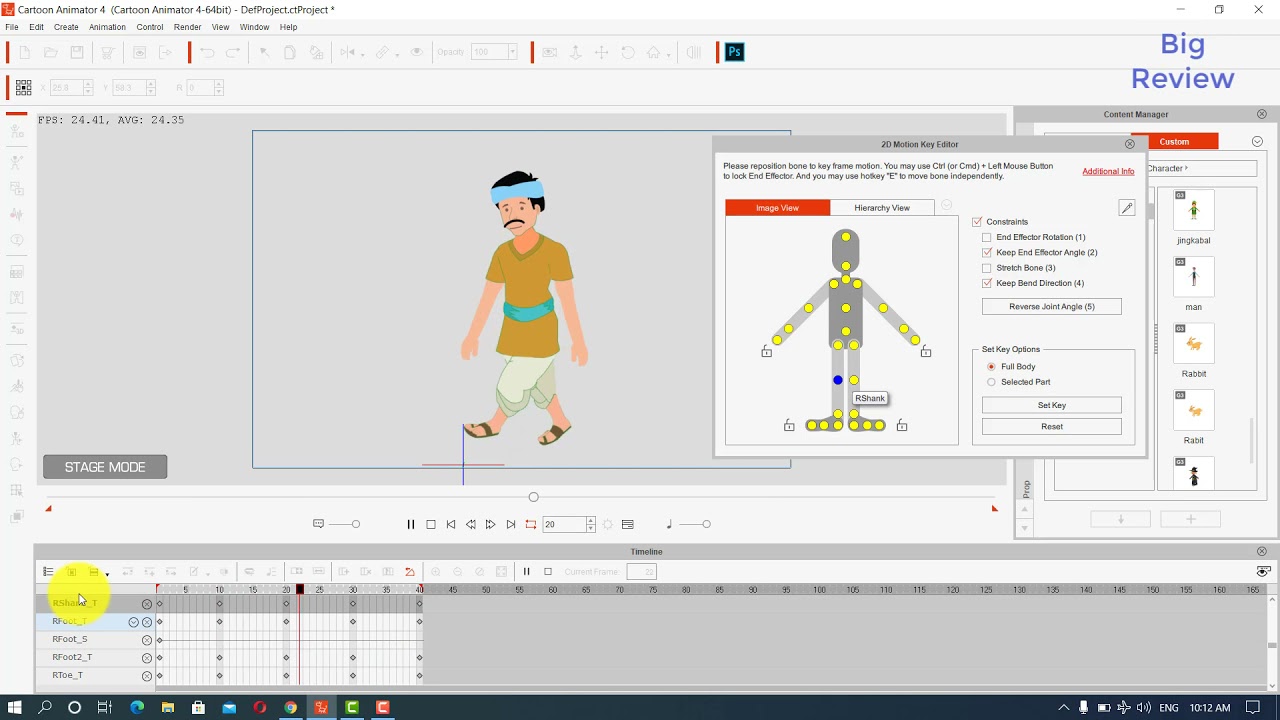1280x720 pixels.
Task: Toggle the red loop playback icon
Action: pos(531,524)
